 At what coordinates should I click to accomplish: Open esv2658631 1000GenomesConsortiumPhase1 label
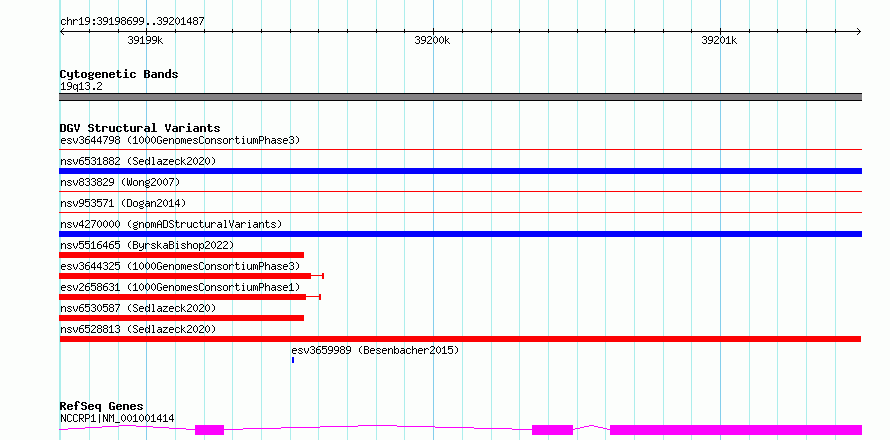click(x=180, y=287)
